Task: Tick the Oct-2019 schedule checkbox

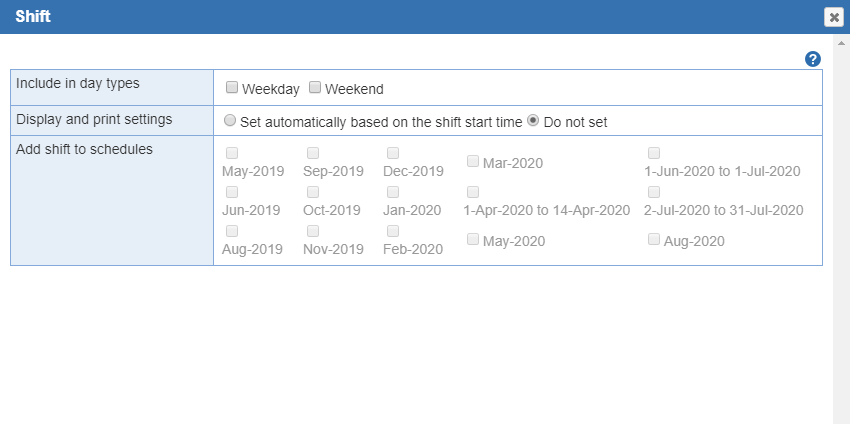Action: pyautogui.click(x=313, y=192)
